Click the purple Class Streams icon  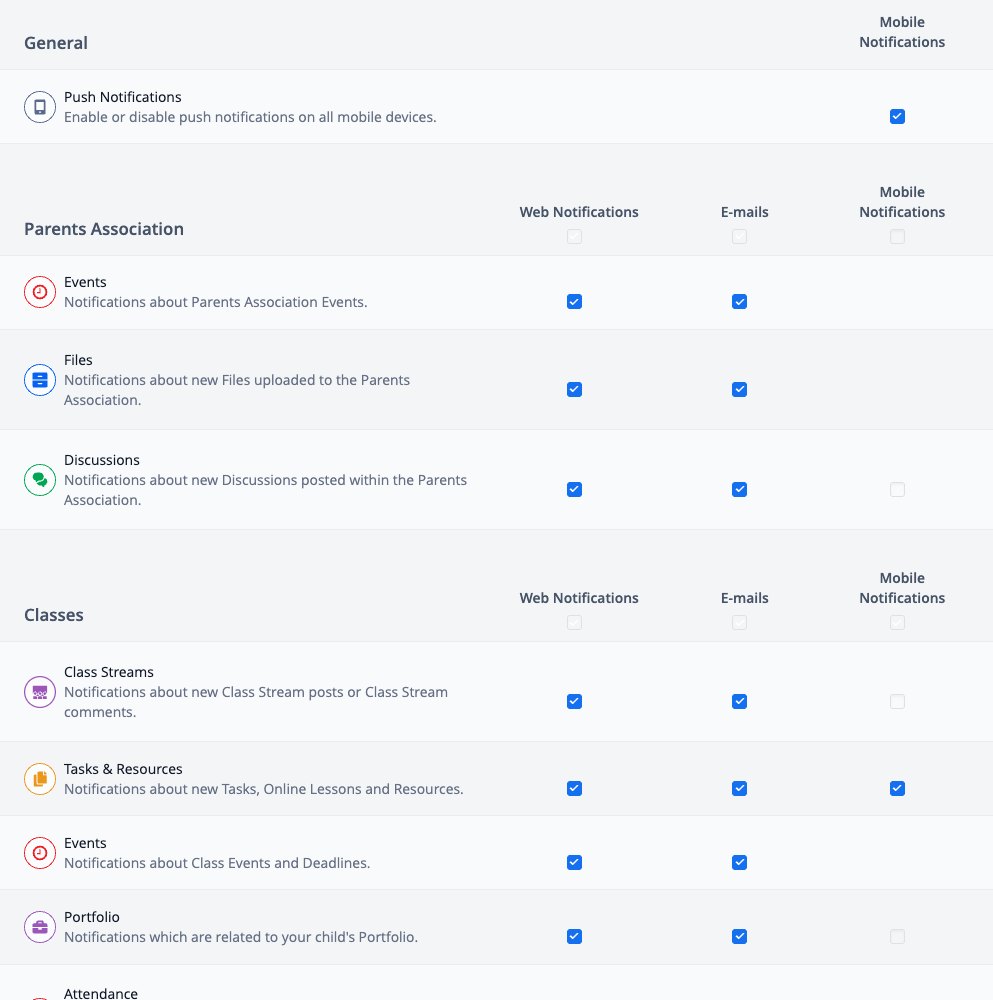point(40,692)
